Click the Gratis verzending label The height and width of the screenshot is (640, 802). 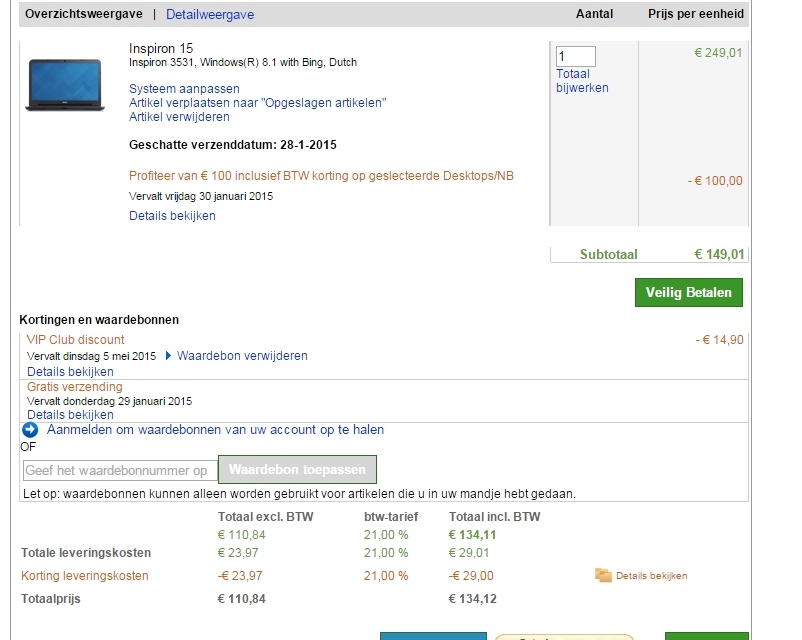pyautogui.click(x=75, y=387)
